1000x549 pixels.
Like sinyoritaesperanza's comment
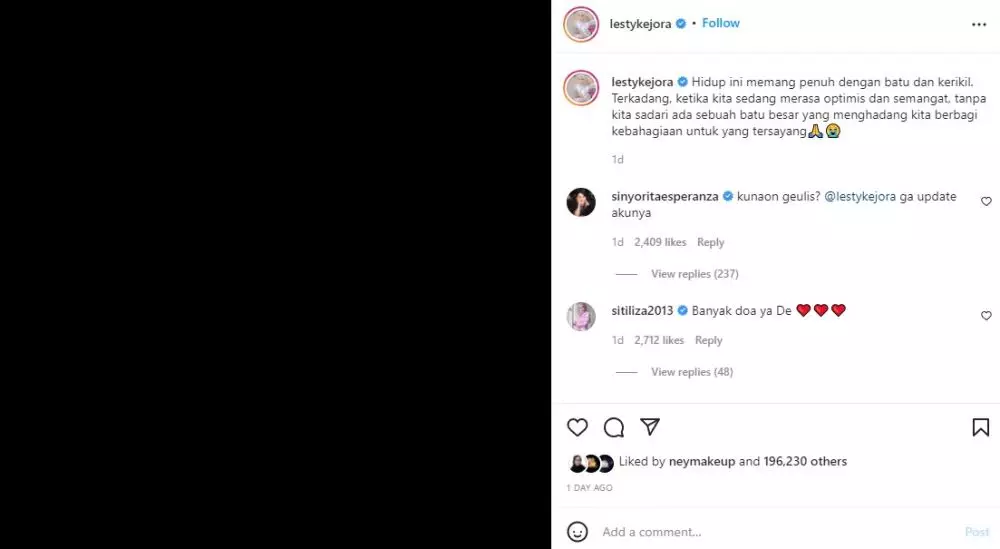point(986,202)
